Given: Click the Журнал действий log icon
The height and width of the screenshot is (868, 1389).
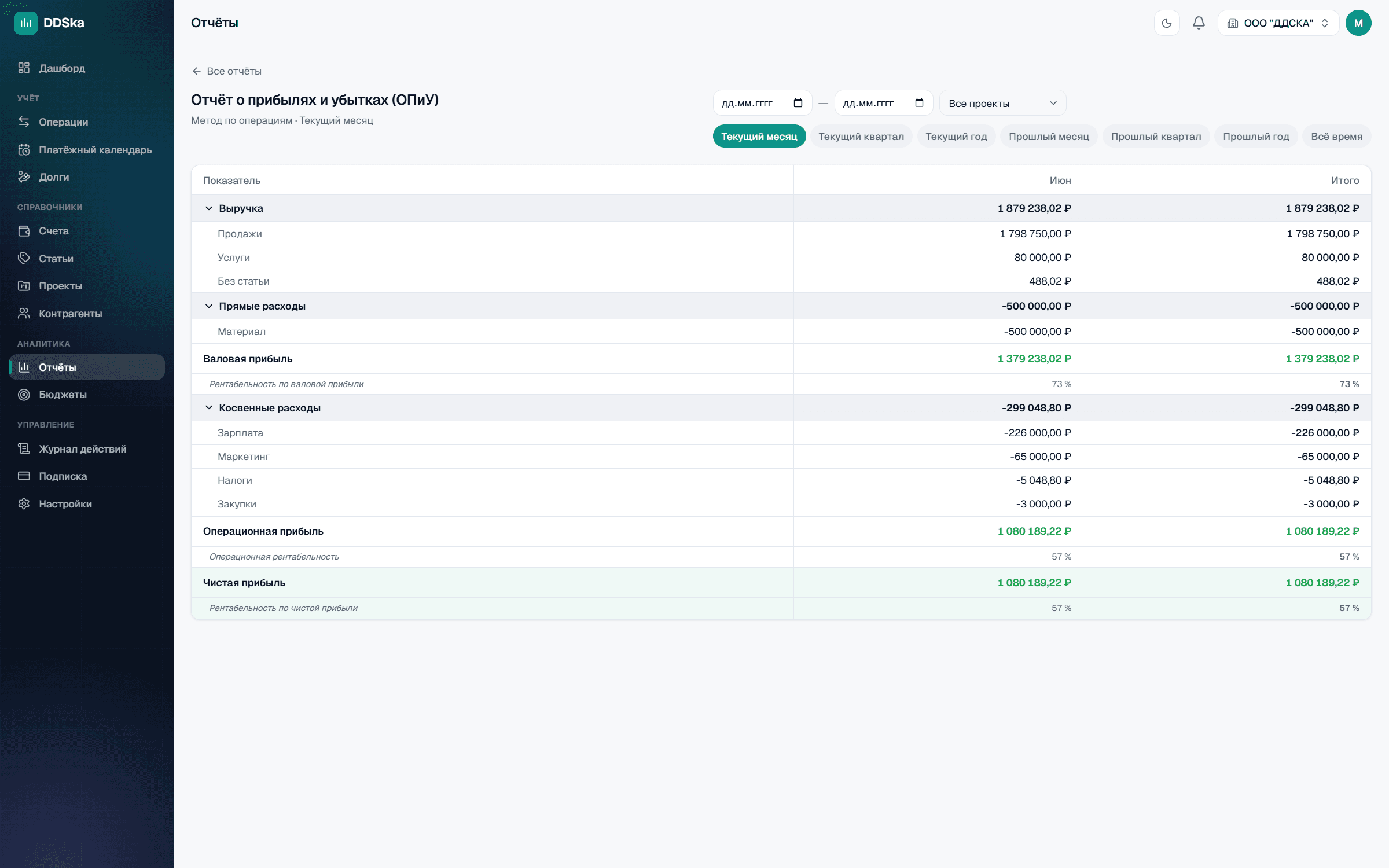Looking at the screenshot, I should (x=24, y=449).
